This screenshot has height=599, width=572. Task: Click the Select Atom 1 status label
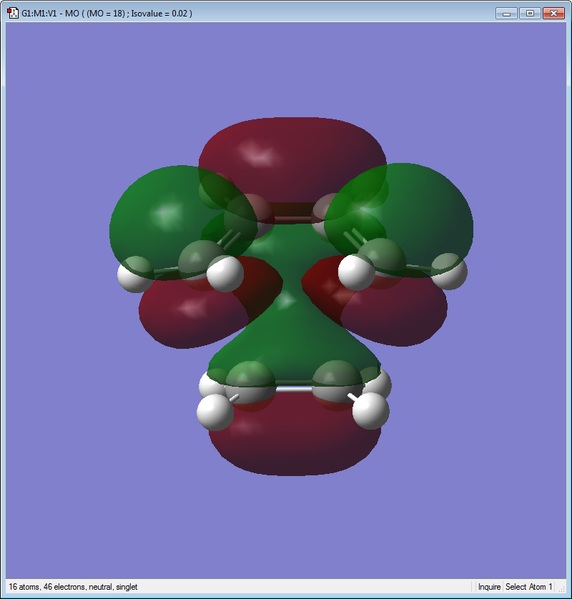pyautogui.click(x=528, y=587)
